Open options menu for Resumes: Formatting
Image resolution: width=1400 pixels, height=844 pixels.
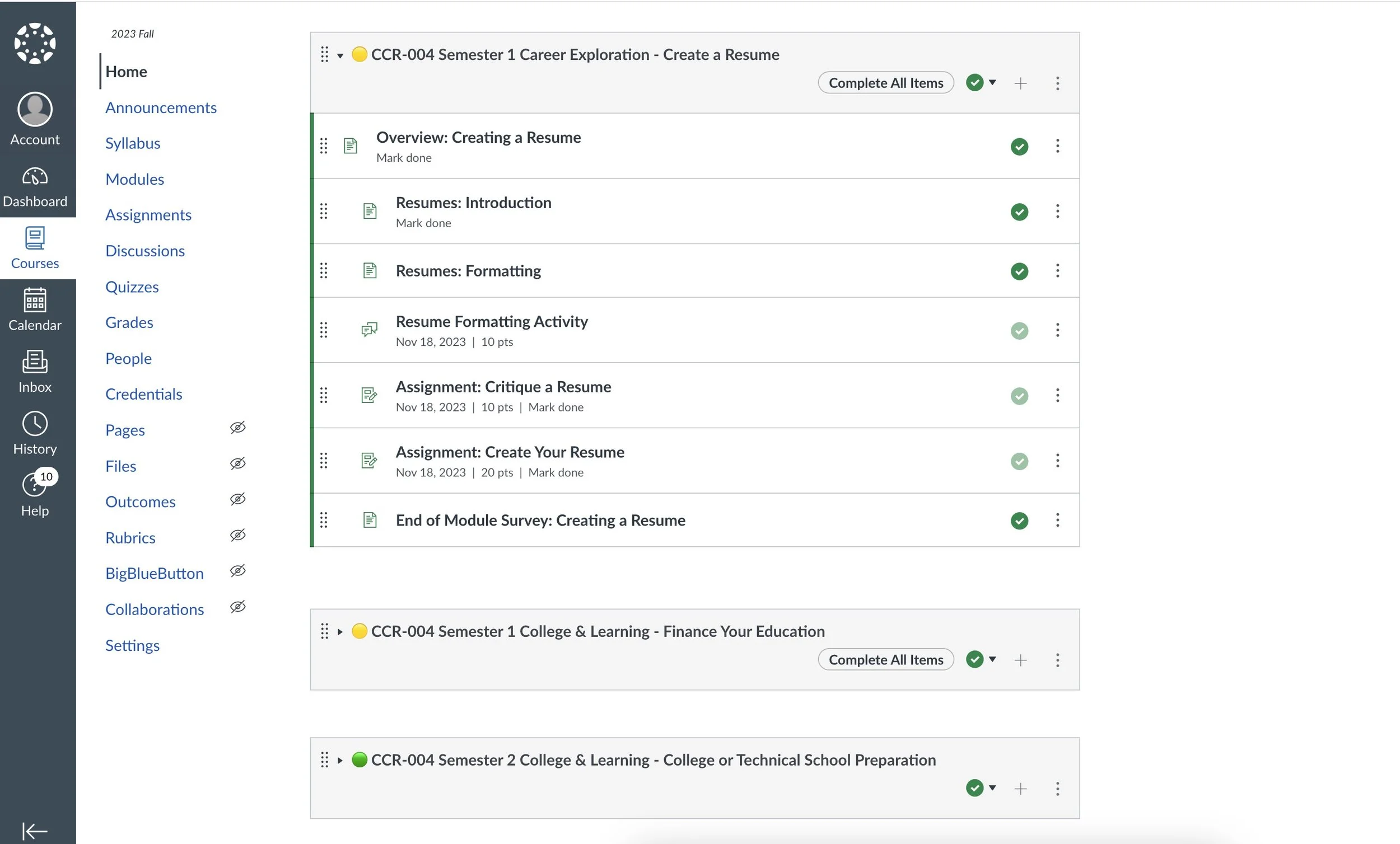point(1057,271)
